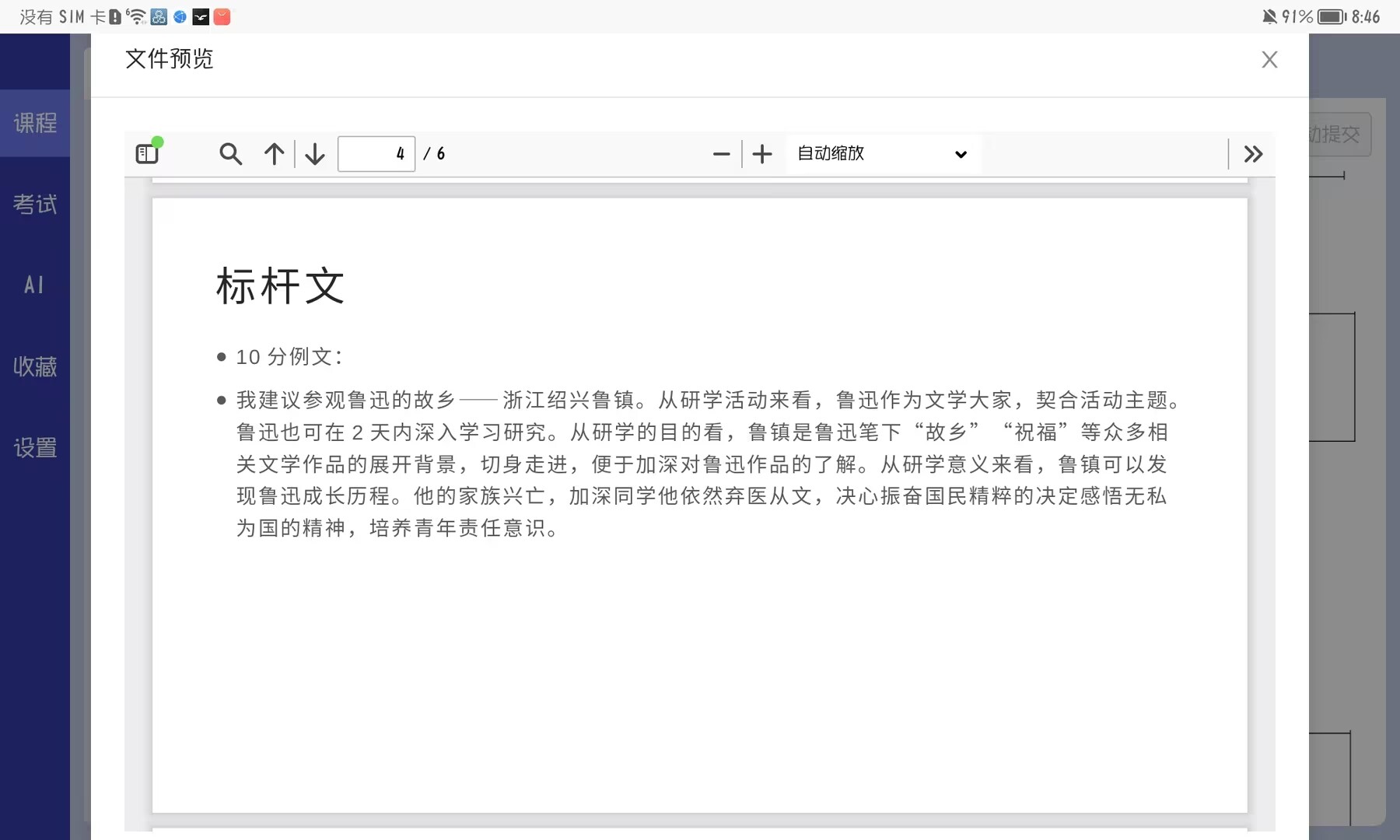1400x840 pixels.
Task: Go to next page with down arrow
Action: (x=315, y=154)
